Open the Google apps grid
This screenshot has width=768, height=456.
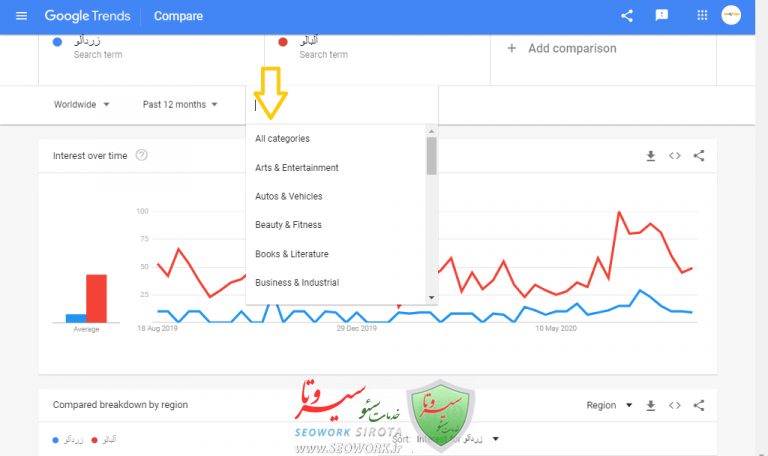click(702, 16)
